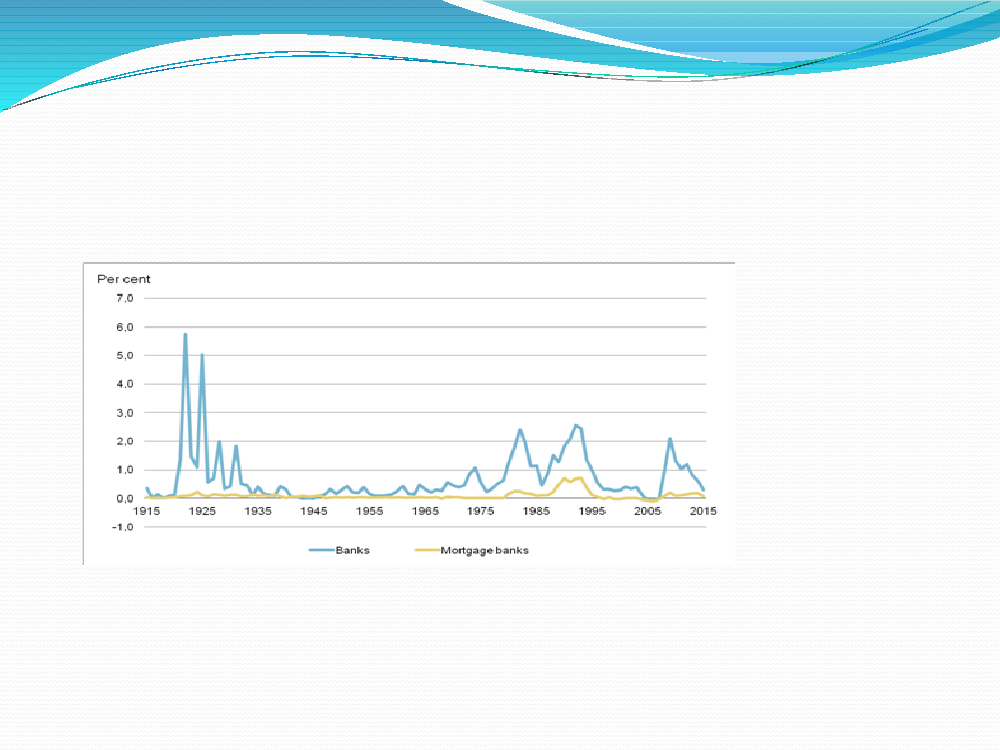This screenshot has width=1000, height=750.
Task: Click the 1965 x-axis year label
Action: click(x=425, y=511)
